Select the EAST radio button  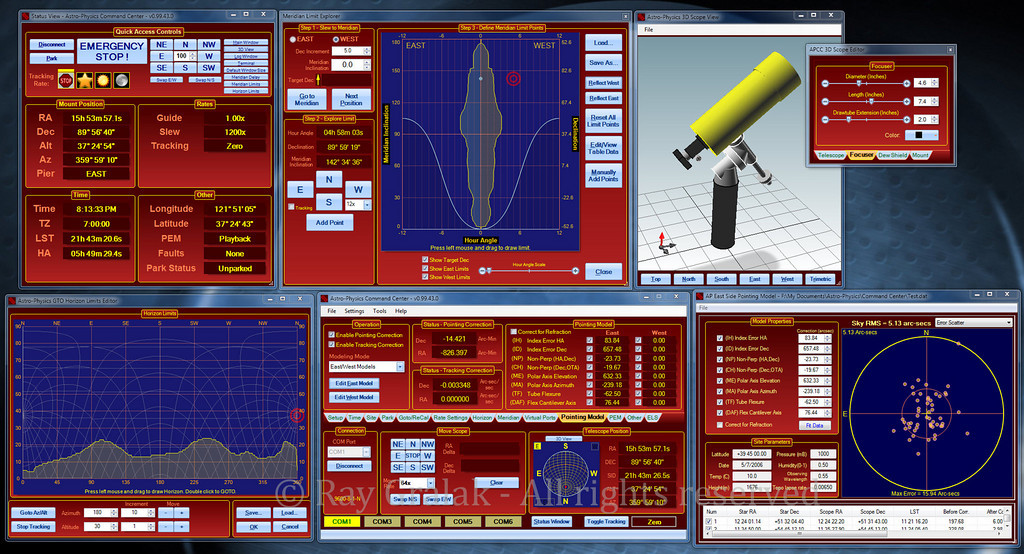pyautogui.click(x=293, y=39)
